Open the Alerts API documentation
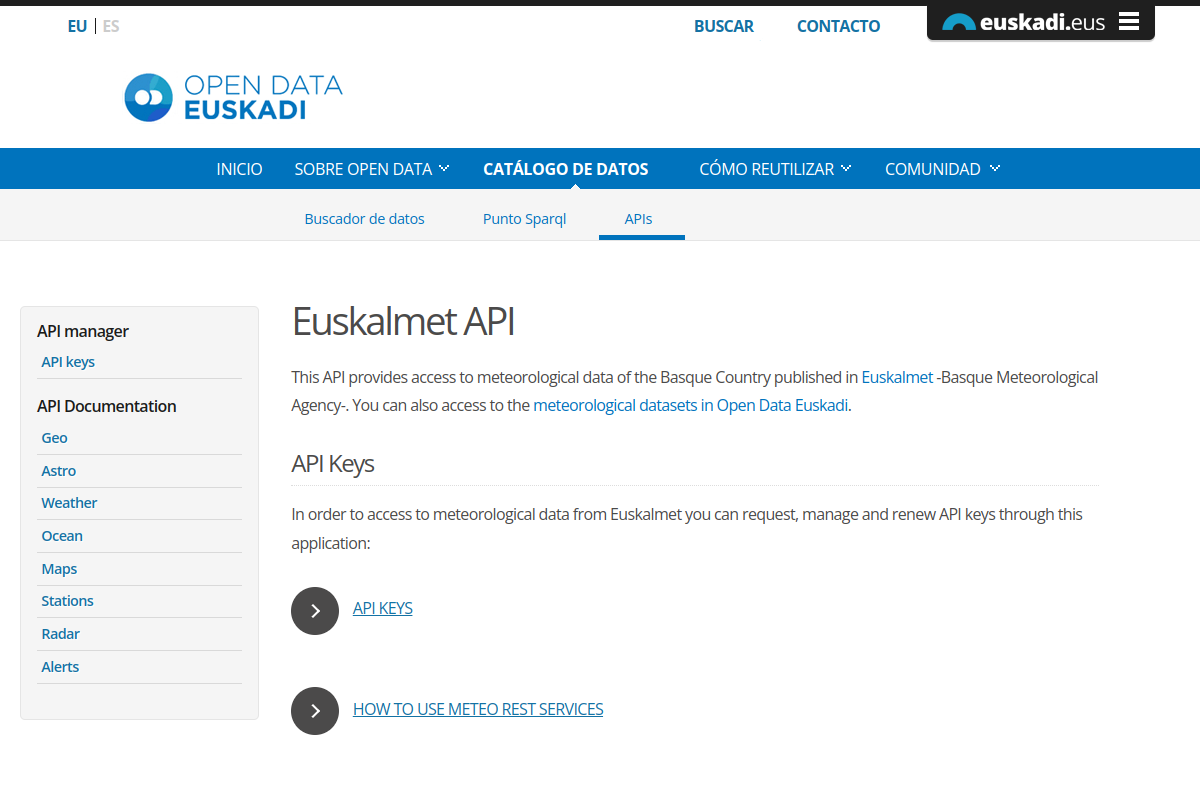Viewport: 1200px width, 800px height. click(x=60, y=667)
